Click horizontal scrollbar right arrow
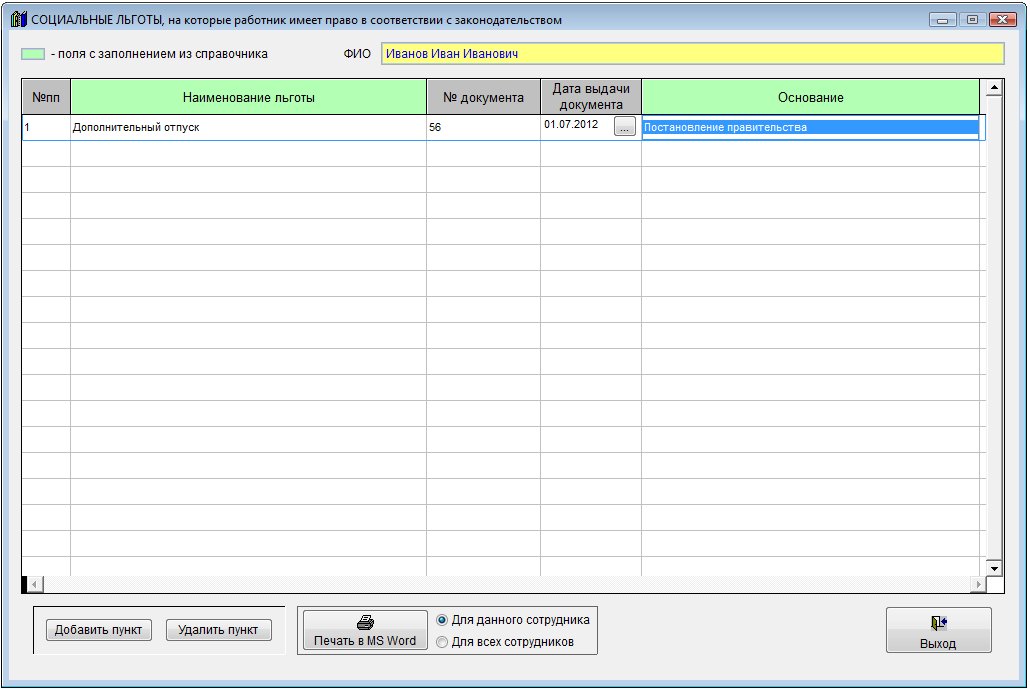This screenshot has width=1030, height=690. click(979, 584)
